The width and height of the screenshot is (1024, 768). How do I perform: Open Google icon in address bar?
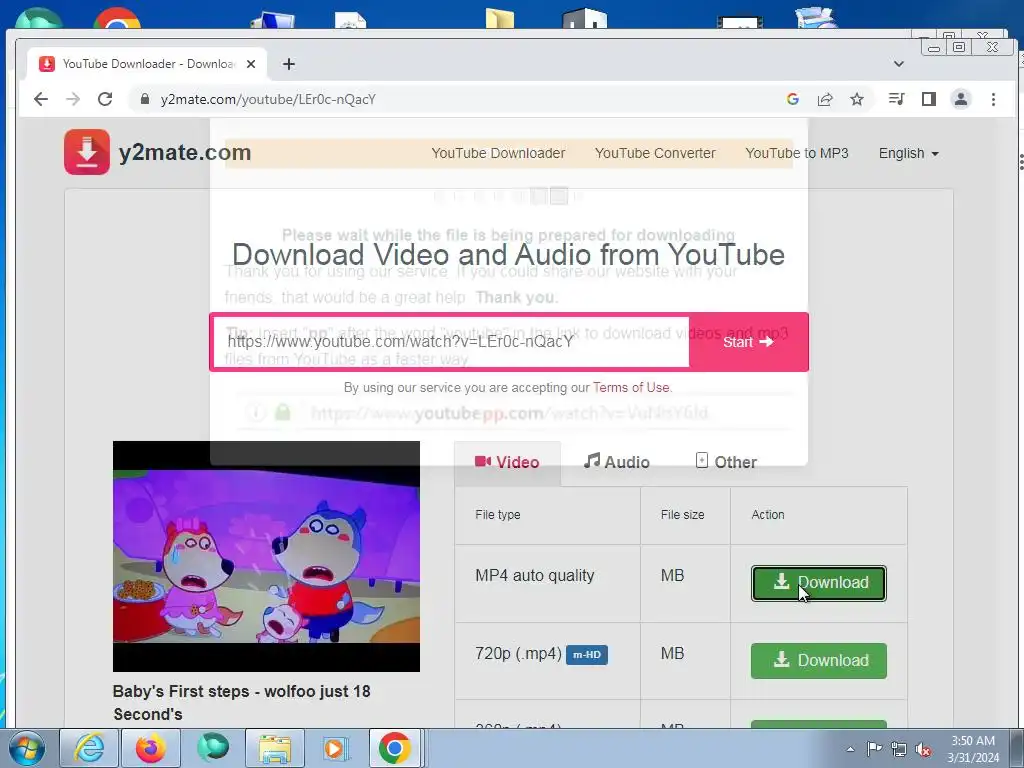pos(793,99)
